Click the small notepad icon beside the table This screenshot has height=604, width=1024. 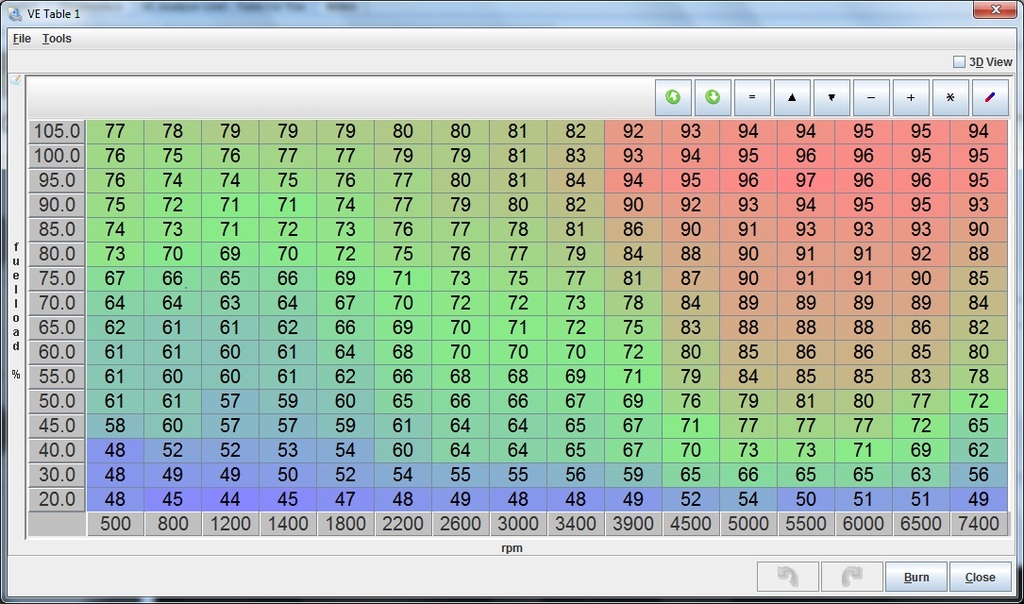pos(15,80)
